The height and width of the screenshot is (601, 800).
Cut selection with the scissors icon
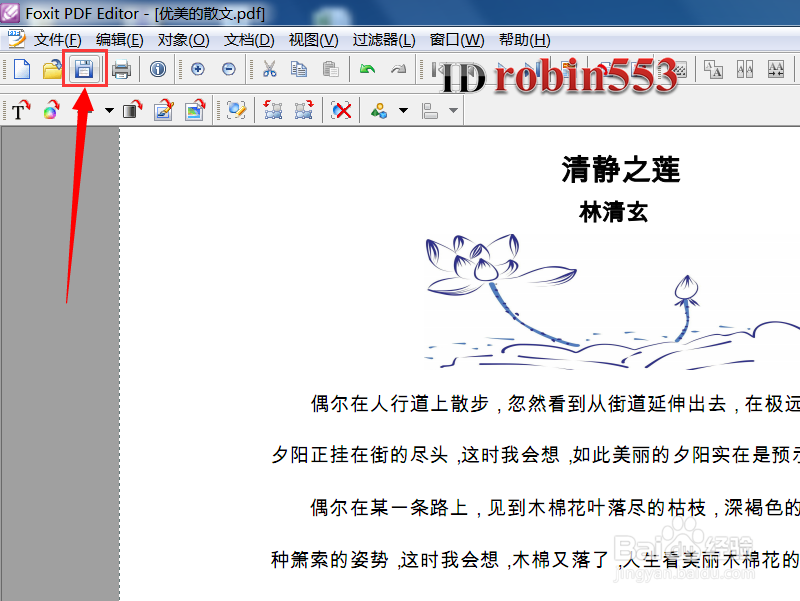pyautogui.click(x=269, y=69)
